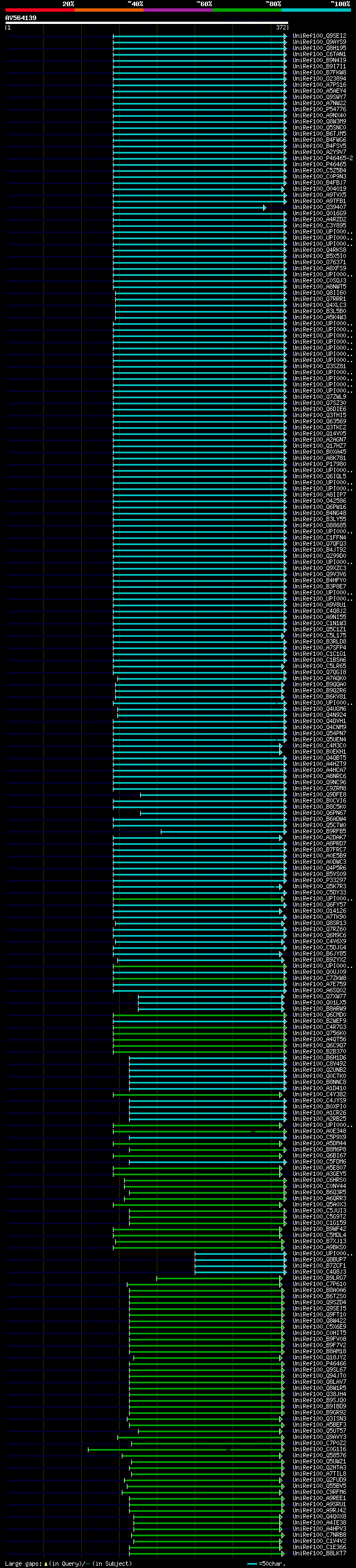Select the UniRef100_Q54PN7 label
Image resolution: width=356 pixels, height=1568 pixels.
click(319, 734)
